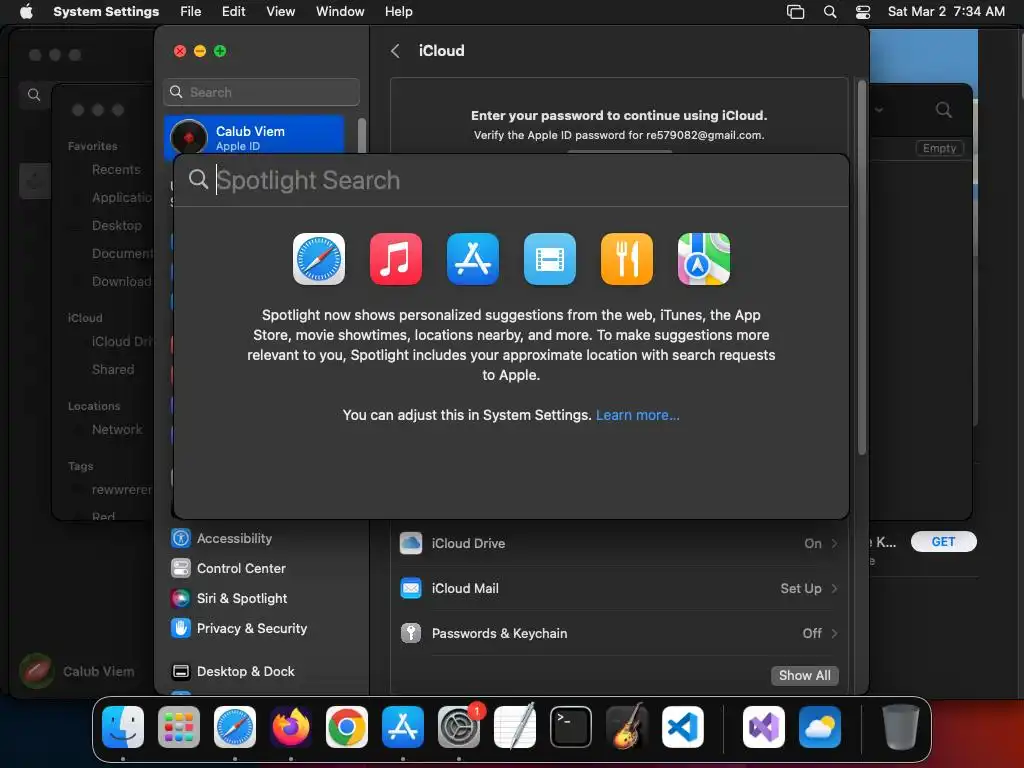Open the Trash in the Dock
Image resolution: width=1024 pixels, height=768 pixels.
point(901,727)
